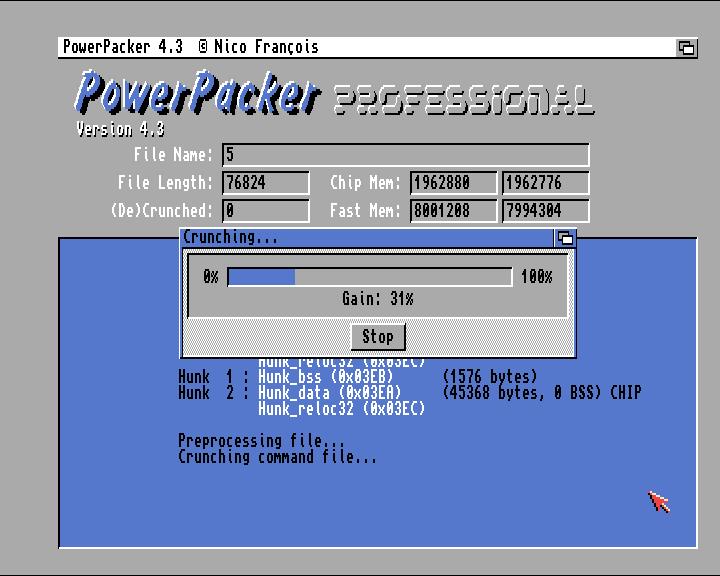This screenshot has width=720, height=576.
Task: Click the Fast Mem box showing 8001208
Action: [453, 211]
